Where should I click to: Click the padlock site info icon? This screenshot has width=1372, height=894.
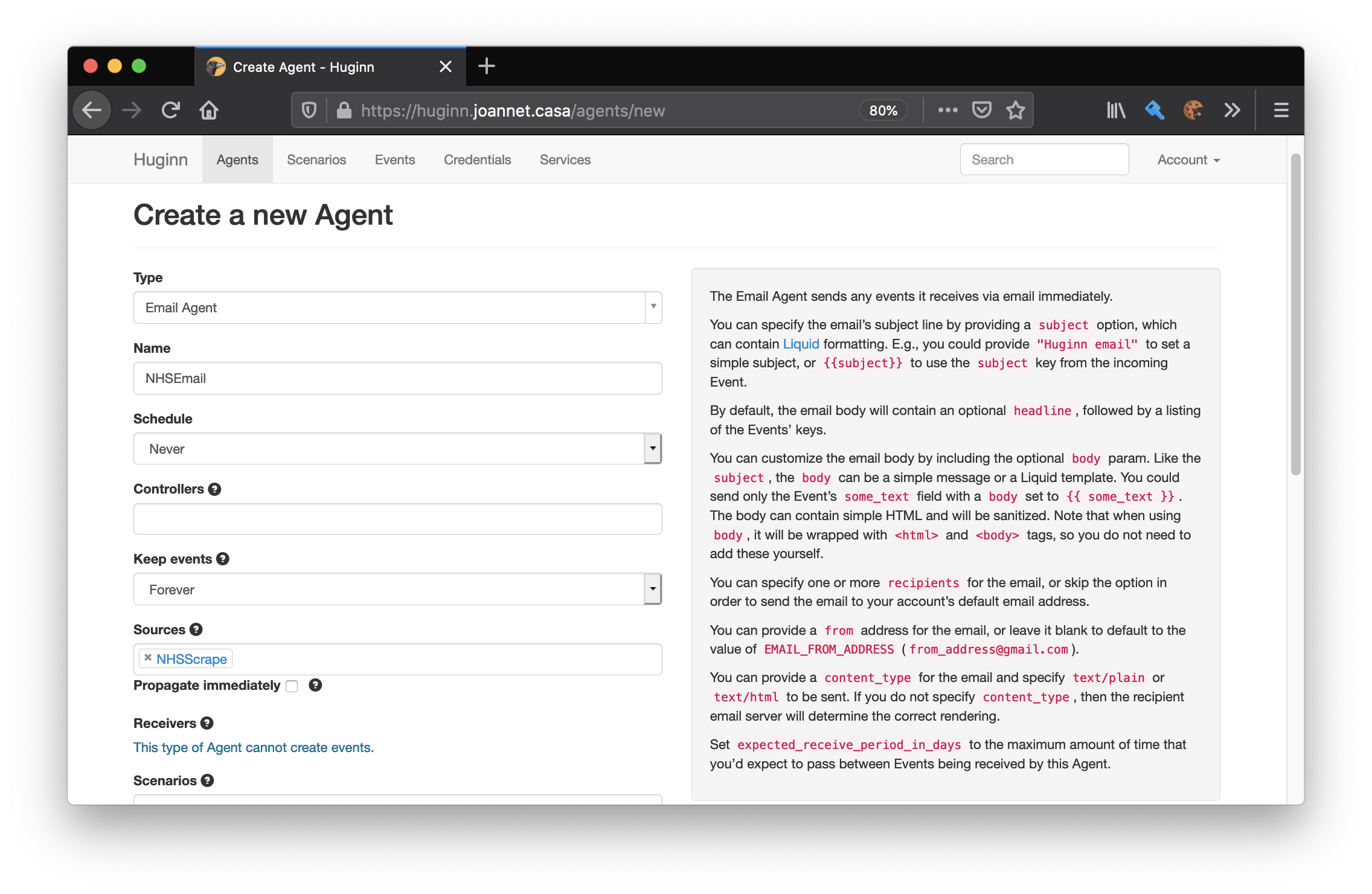[x=344, y=111]
